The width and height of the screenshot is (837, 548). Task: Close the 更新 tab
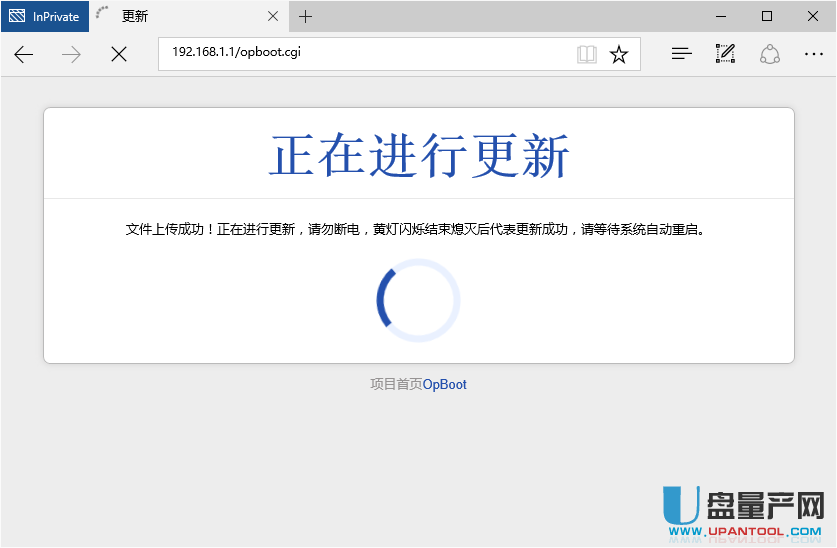(273, 16)
